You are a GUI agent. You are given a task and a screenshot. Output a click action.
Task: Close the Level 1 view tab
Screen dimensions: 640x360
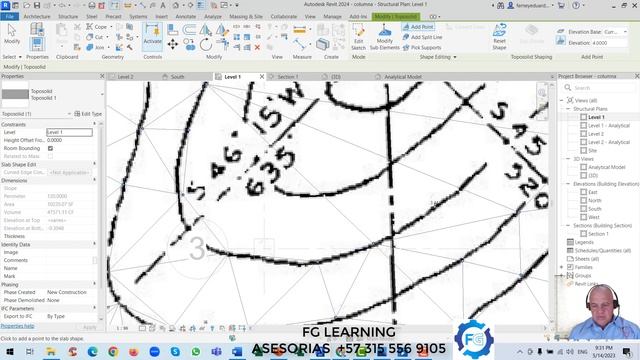coord(262,77)
